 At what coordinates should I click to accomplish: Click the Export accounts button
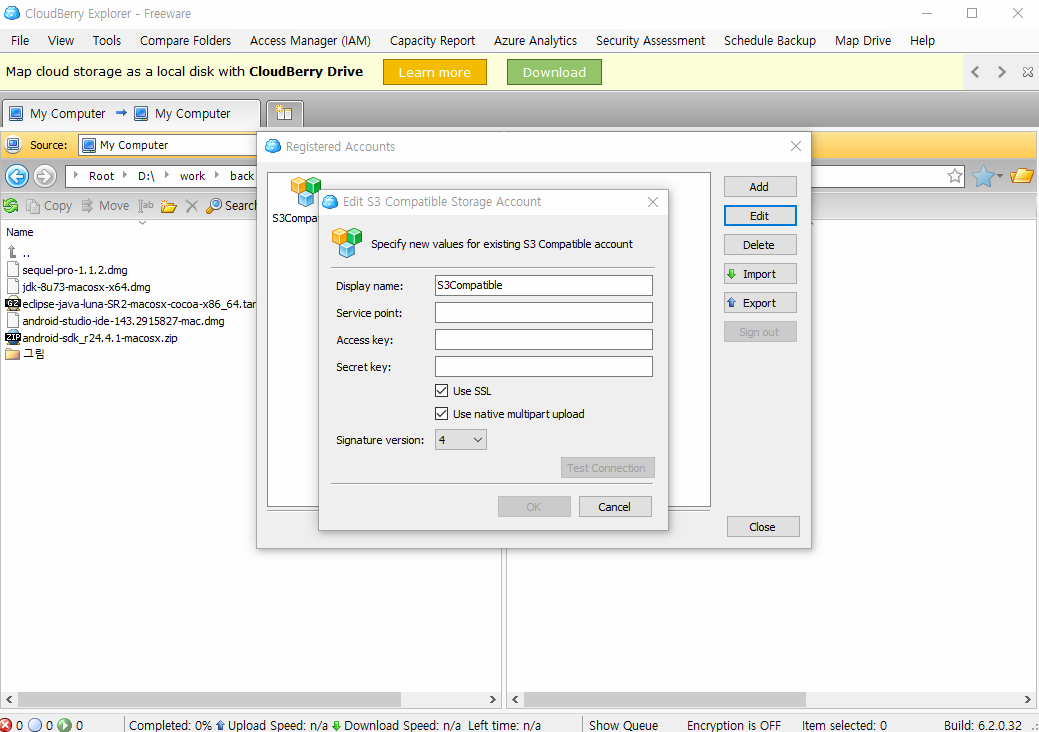[760, 303]
